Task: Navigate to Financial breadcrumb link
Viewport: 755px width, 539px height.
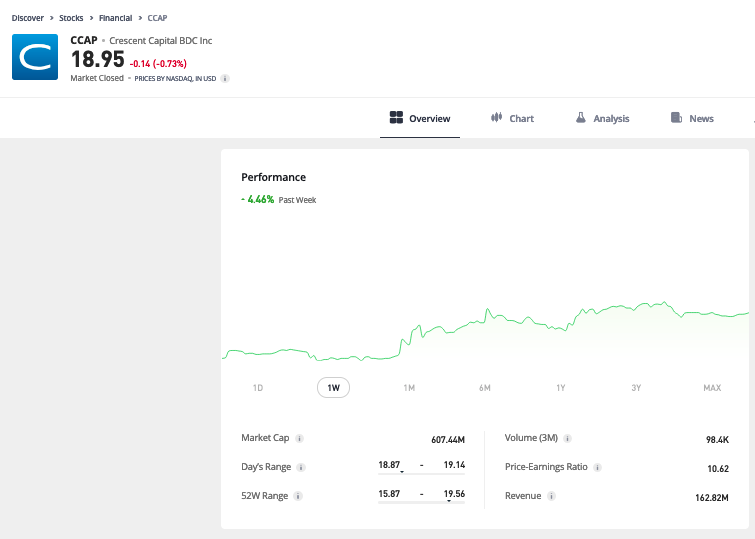Action: [x=115, y=18]
